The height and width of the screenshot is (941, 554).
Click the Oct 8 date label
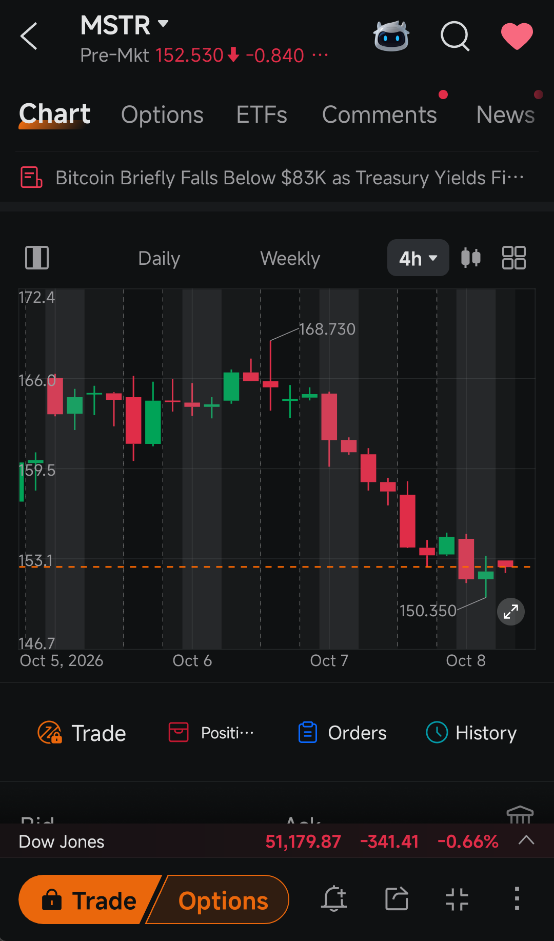pos(466,661)
